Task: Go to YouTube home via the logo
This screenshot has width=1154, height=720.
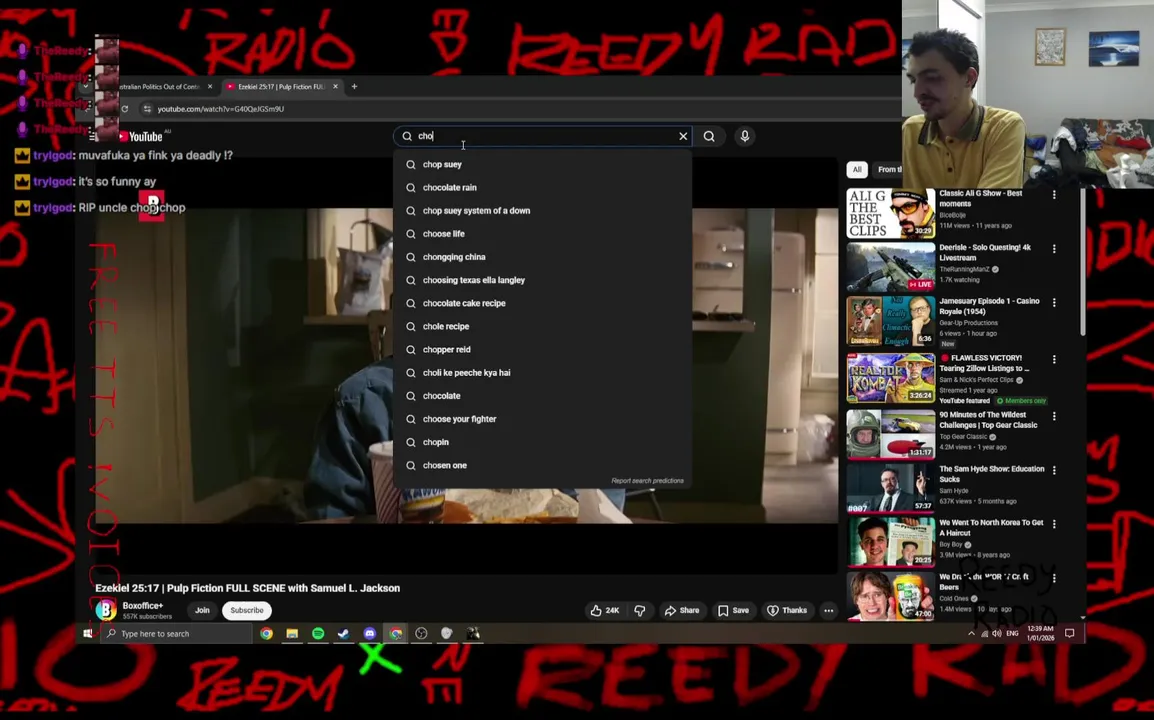Action: (142, 136)
